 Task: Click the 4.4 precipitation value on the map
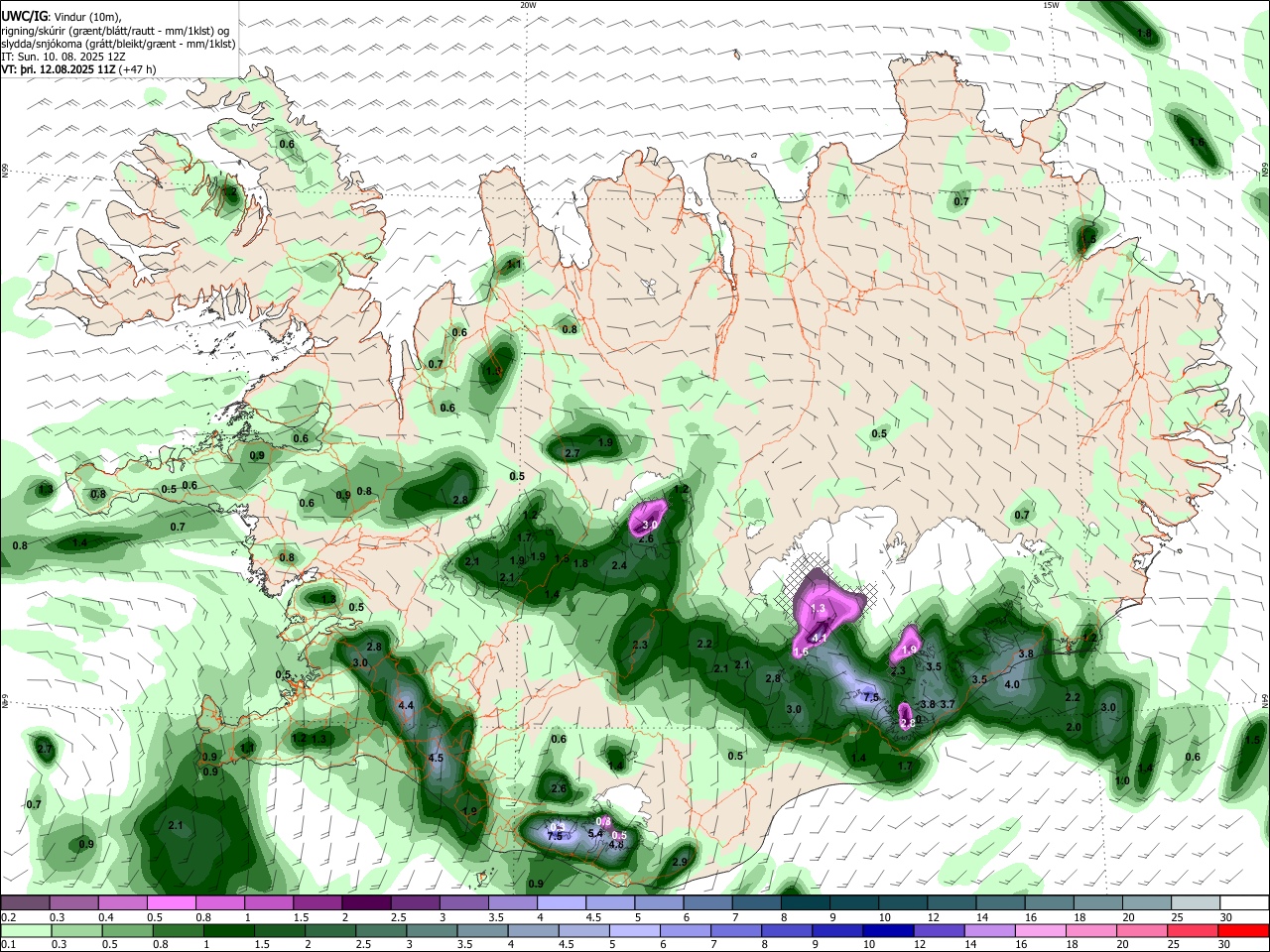pos(405,705)
